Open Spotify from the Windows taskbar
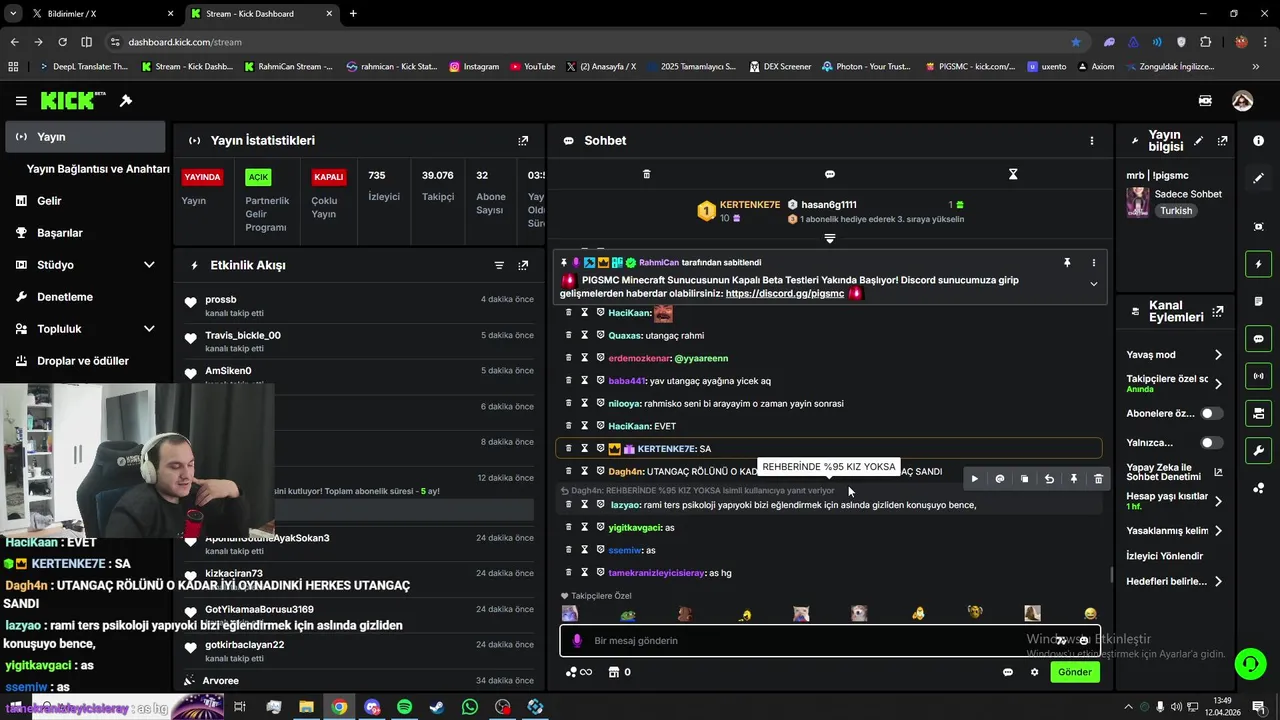 tap(404, 707)
